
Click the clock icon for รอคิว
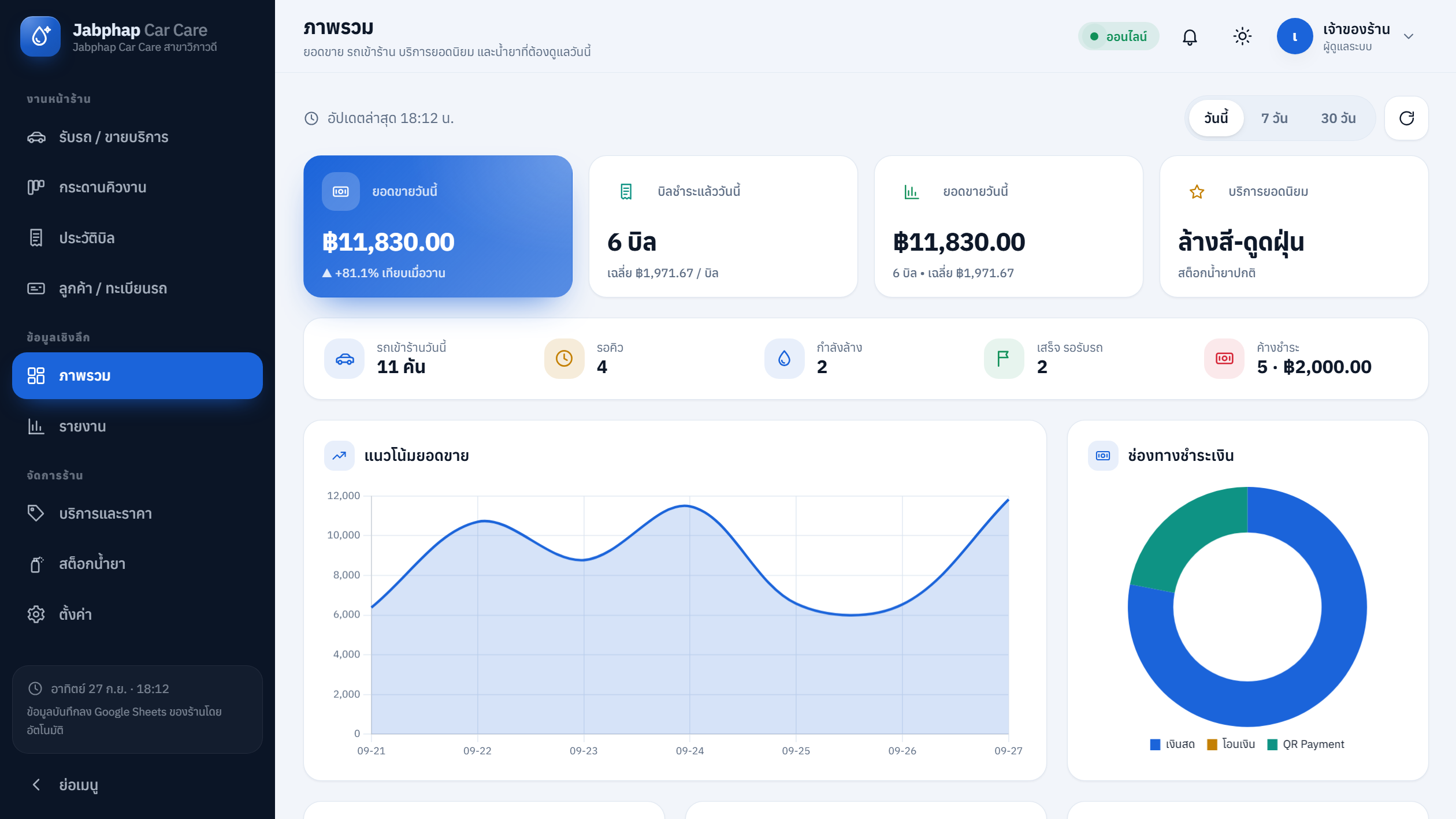tap(564, 359)
